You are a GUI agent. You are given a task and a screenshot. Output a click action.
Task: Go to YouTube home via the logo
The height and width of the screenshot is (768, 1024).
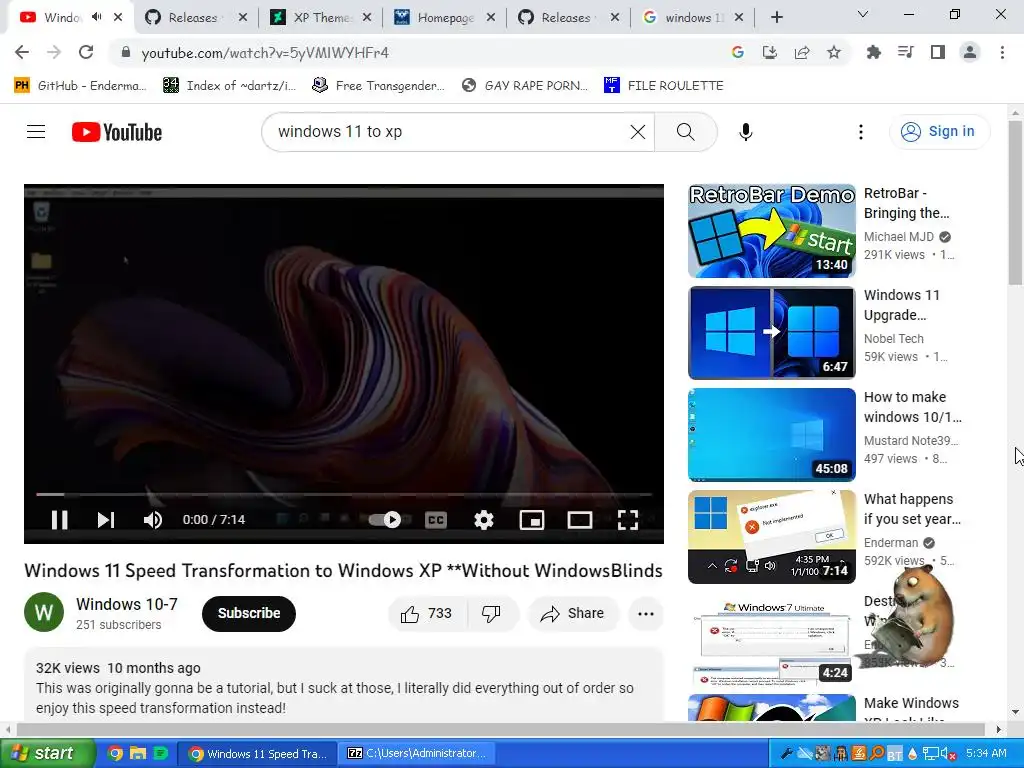[117, 132]
